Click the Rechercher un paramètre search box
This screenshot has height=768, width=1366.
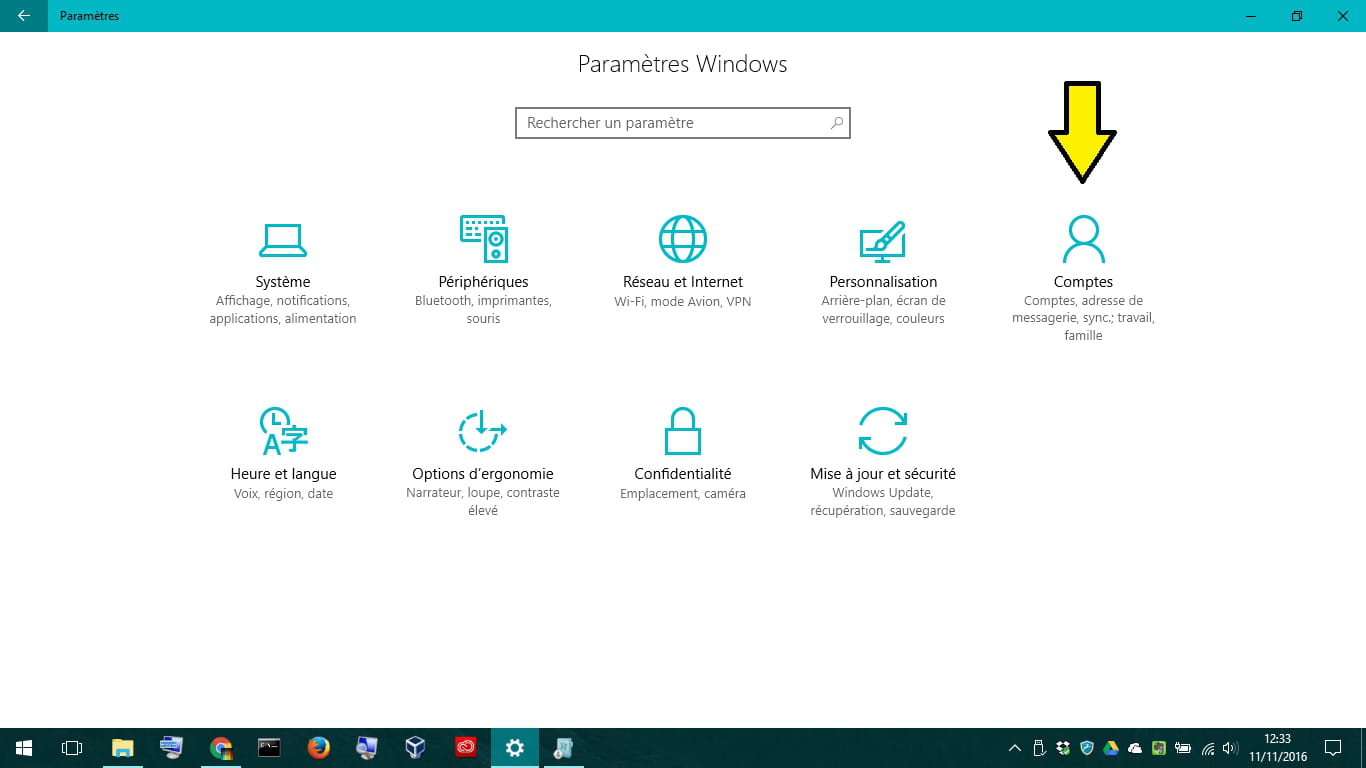point(683,123)
